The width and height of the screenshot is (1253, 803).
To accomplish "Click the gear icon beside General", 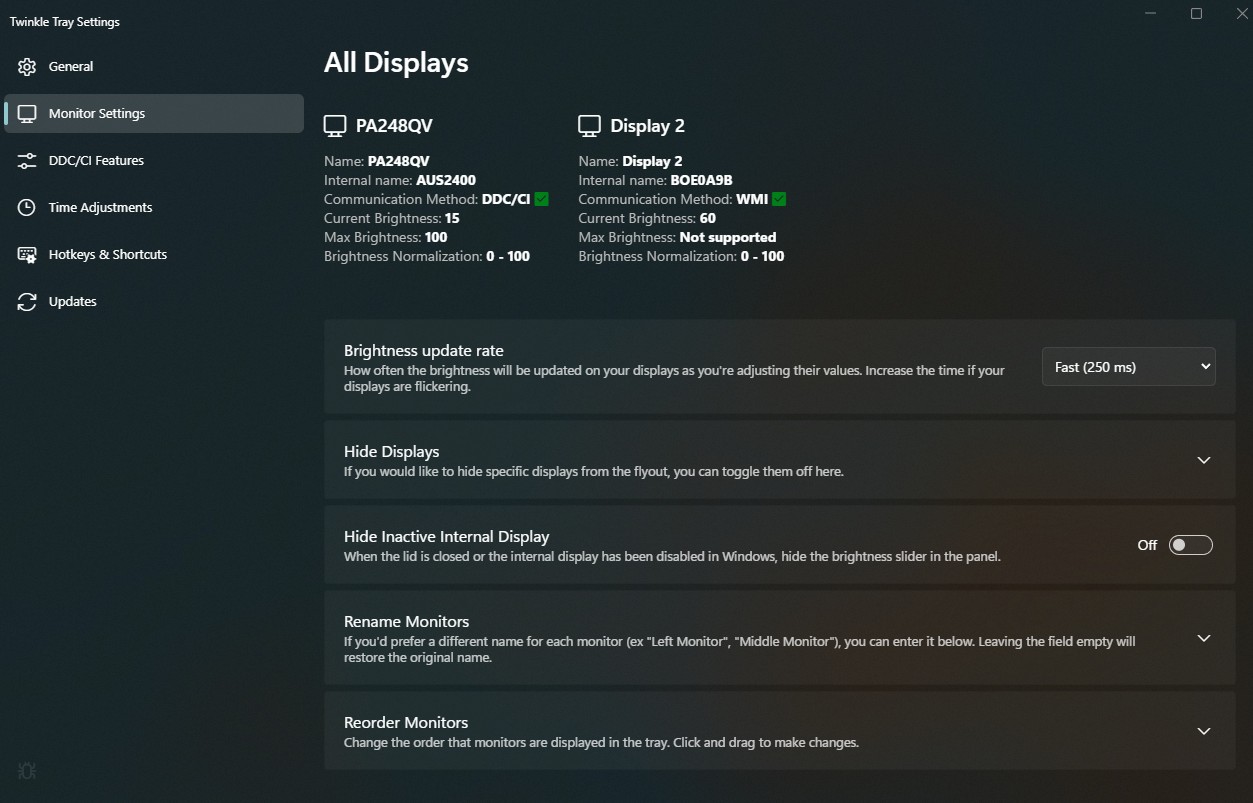I will tap(27, 67).
